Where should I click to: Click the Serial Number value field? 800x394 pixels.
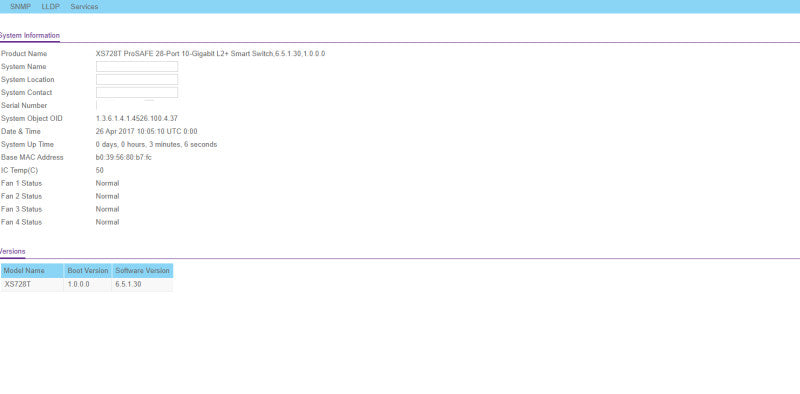tap(137, 105)
